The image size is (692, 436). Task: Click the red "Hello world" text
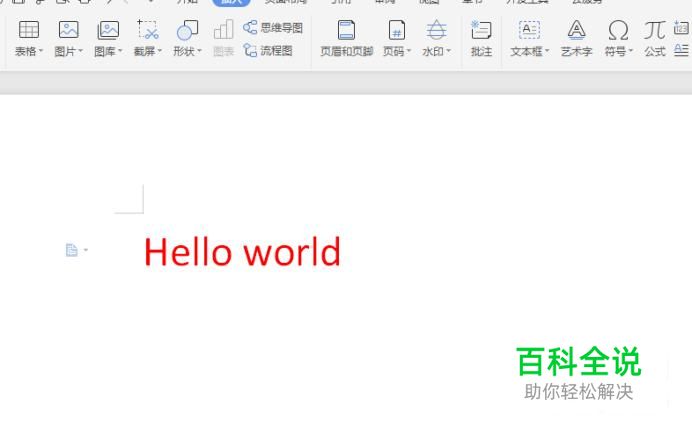pos(242,252)
